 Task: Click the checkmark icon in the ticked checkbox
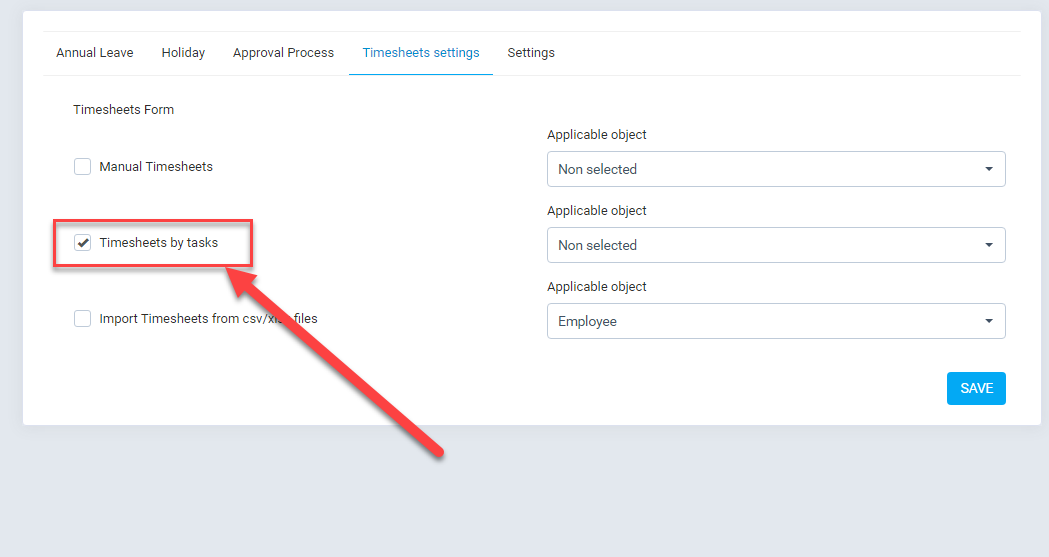point(83,243)
